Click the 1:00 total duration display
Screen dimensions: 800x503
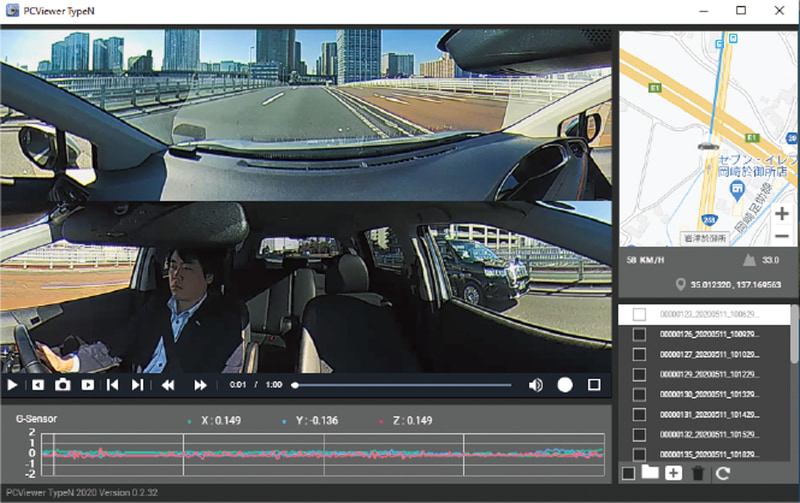click(274, 385)
